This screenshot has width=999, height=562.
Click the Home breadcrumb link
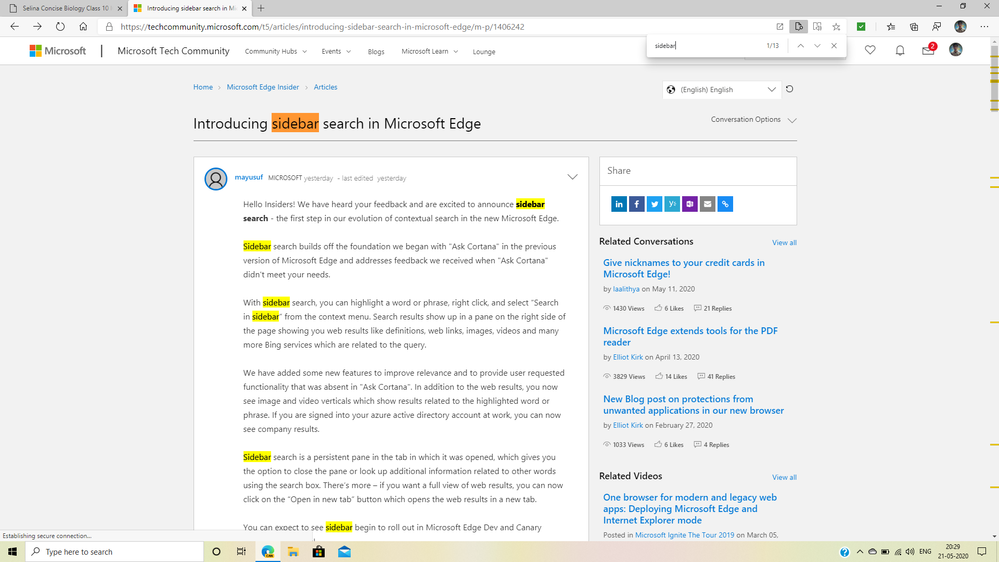point(203,87)
